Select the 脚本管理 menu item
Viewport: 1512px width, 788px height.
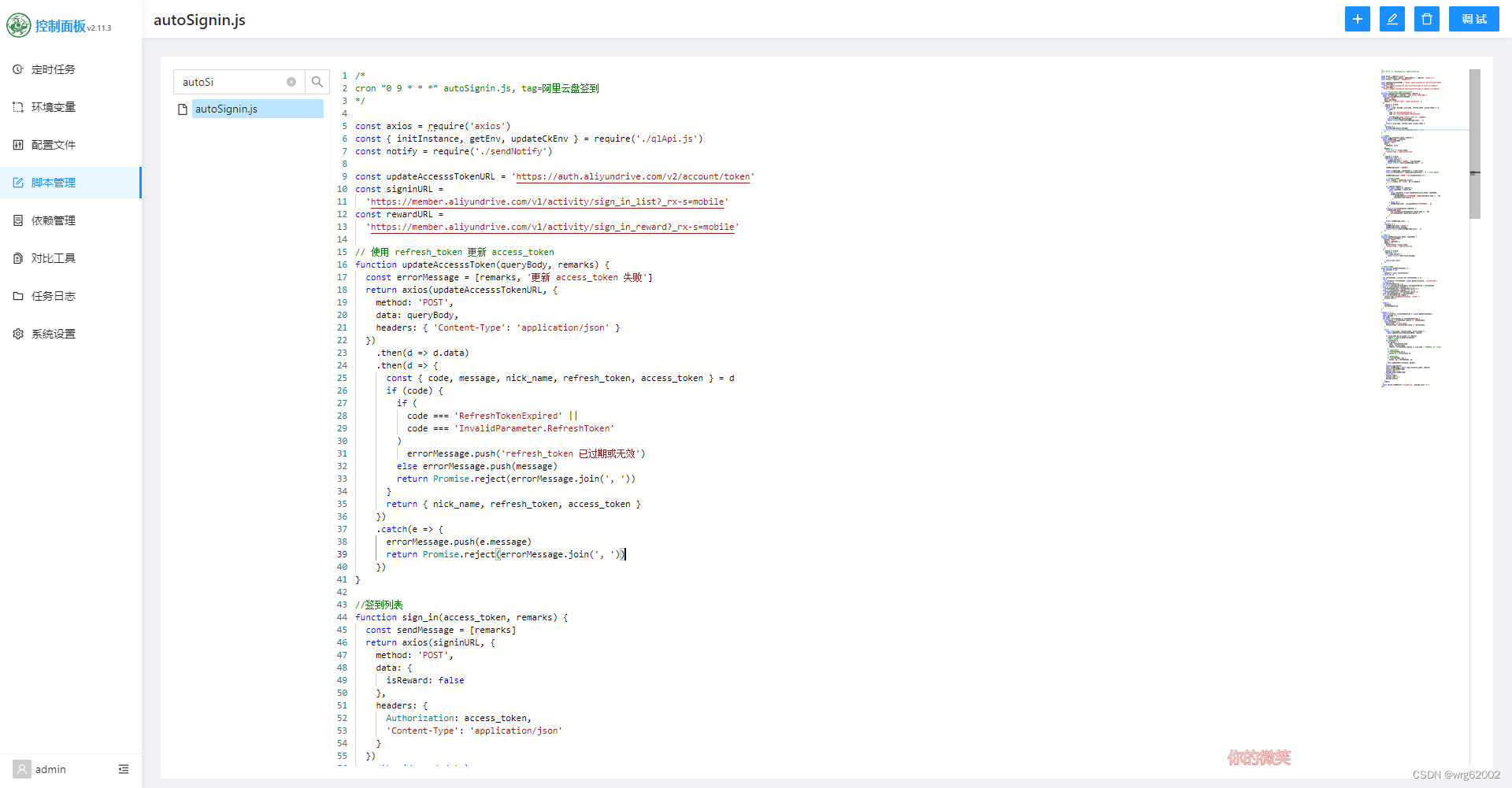(x=71, y=183)
